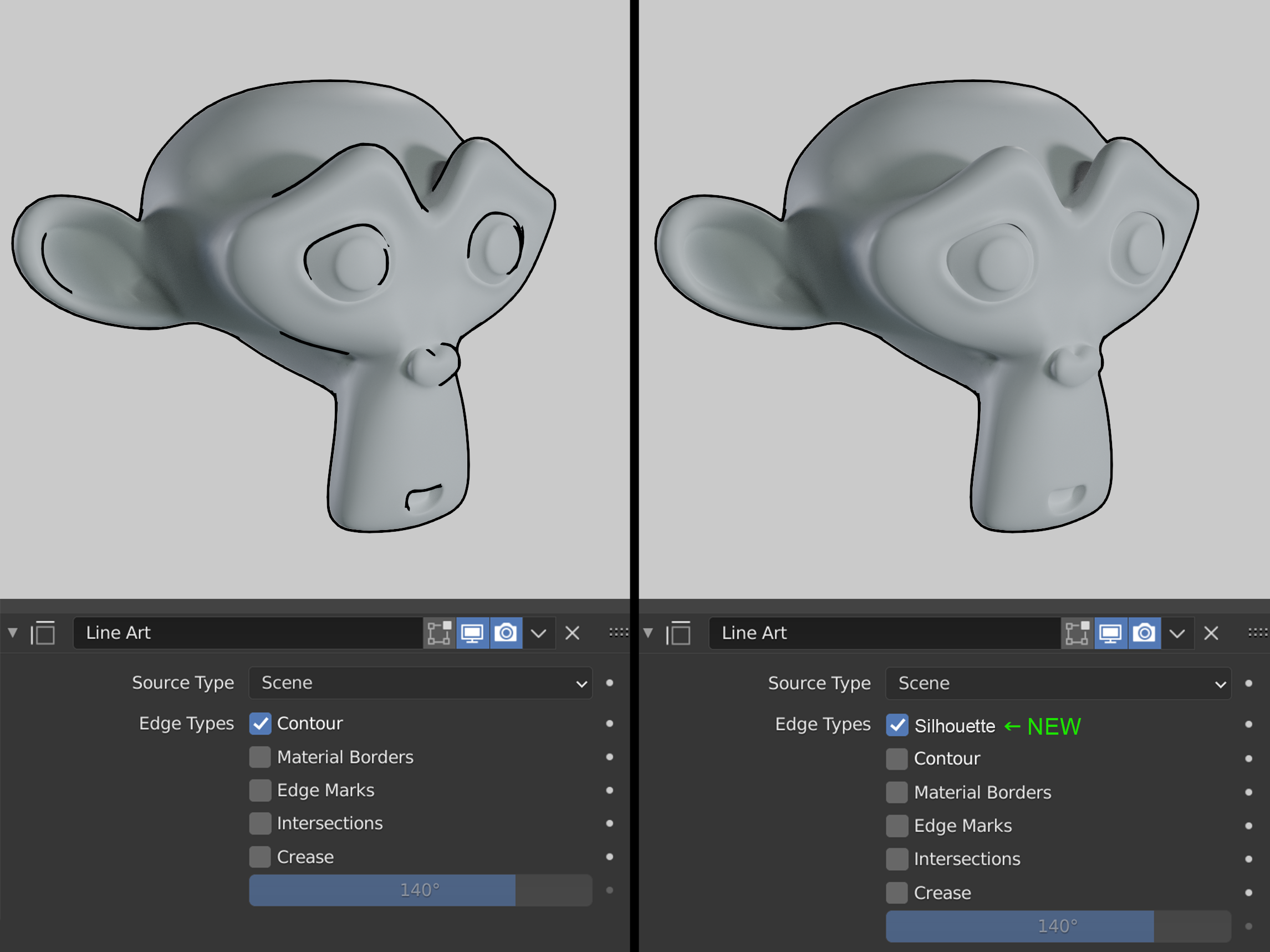Remove the right Line Art modifier with X
This screenshot has width=1270, height=952.
[1211, 633]
